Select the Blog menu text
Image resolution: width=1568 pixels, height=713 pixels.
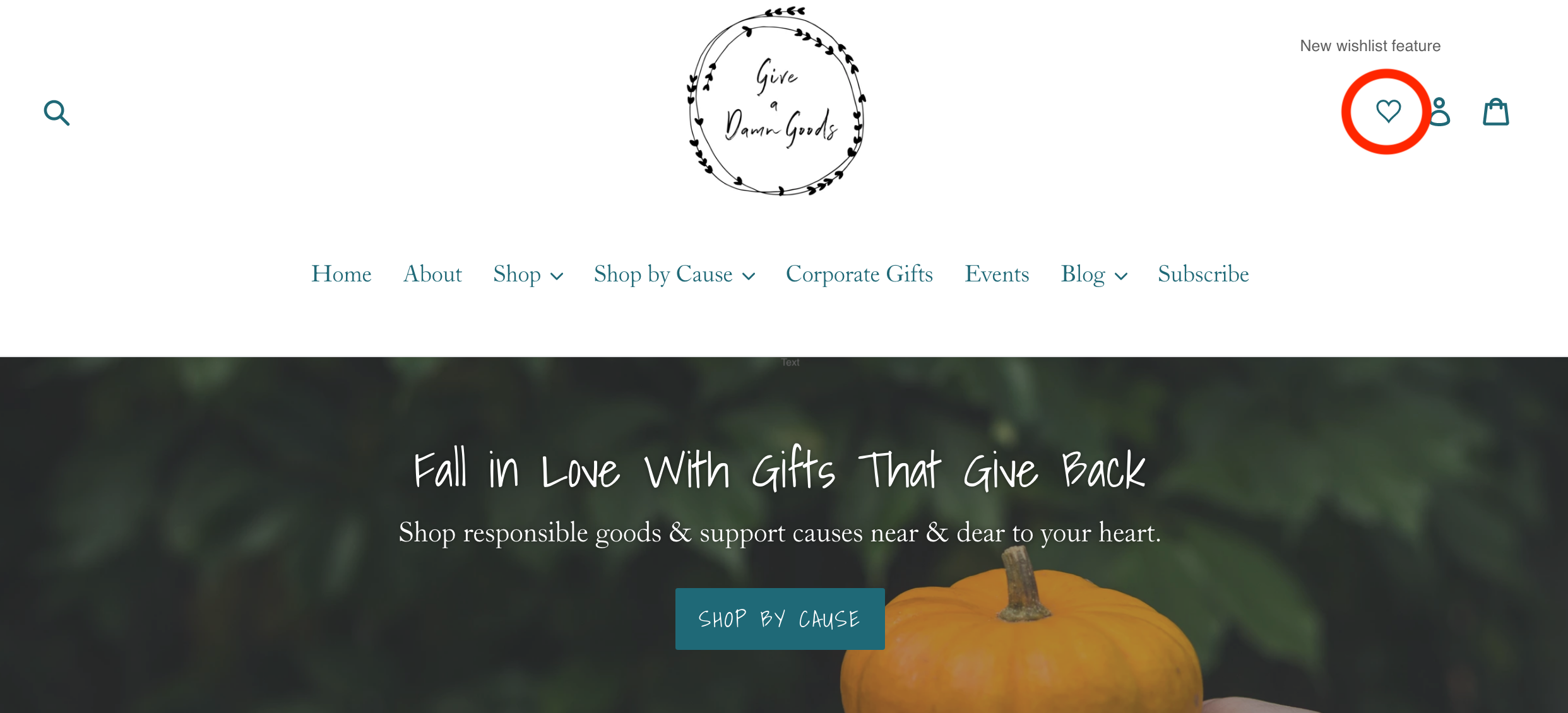tap(1083, 274)
